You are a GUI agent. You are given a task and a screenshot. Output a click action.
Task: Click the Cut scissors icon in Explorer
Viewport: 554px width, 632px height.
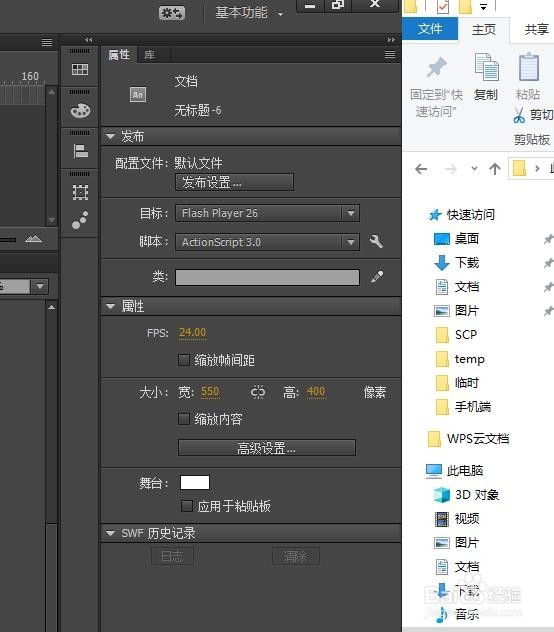pos(519,115)
